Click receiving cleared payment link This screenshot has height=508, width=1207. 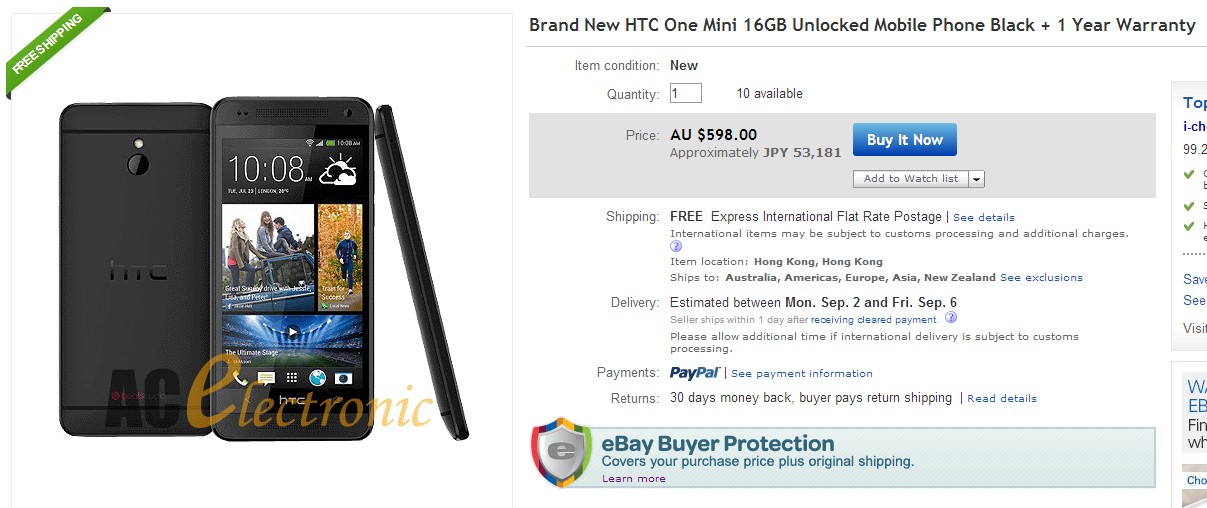click(873, 320)
